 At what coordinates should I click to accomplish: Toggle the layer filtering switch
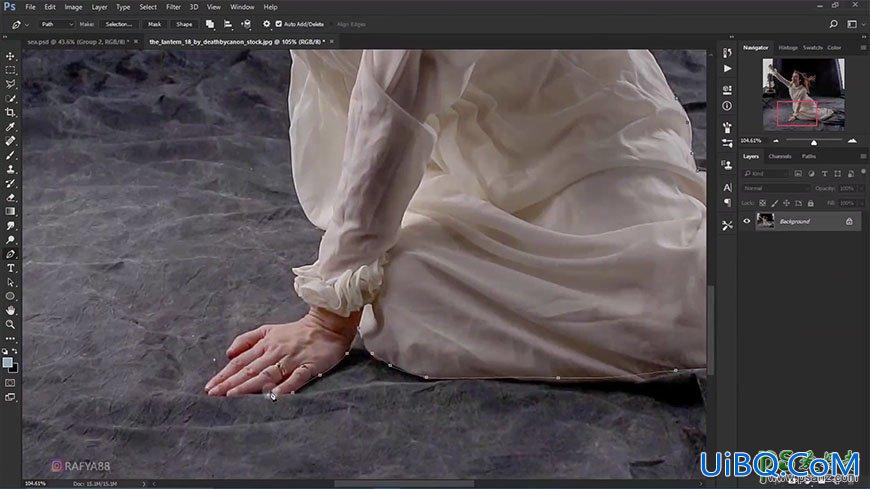[x=863, y=173]
